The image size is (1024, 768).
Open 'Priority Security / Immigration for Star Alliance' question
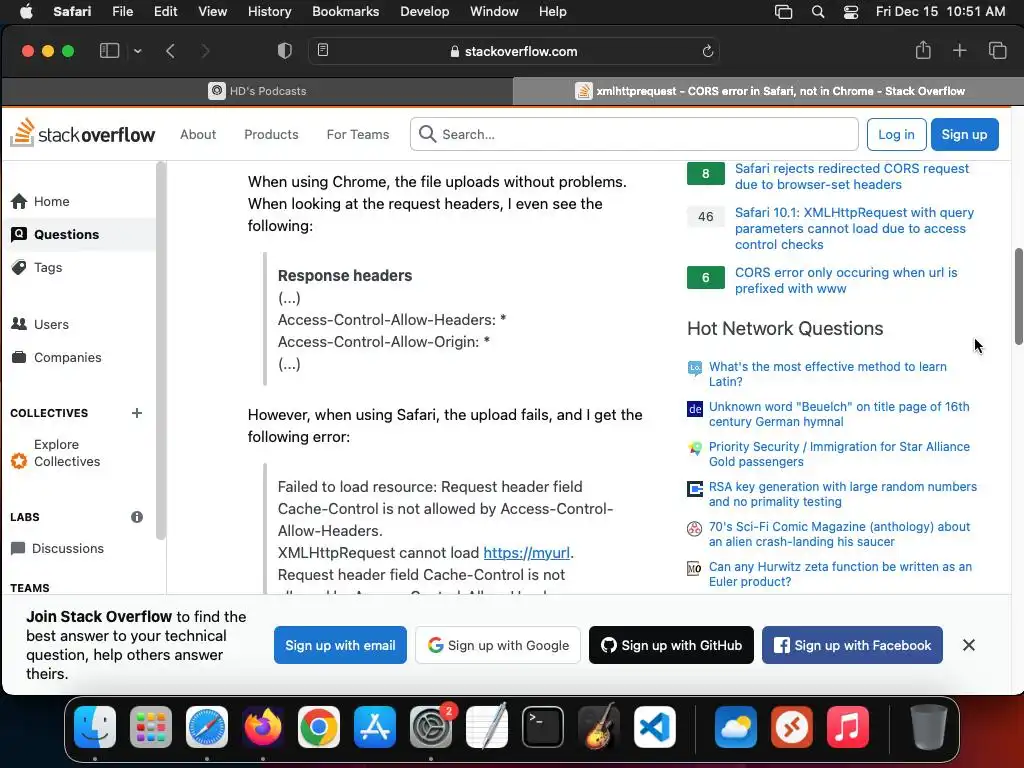pos(839,454)
